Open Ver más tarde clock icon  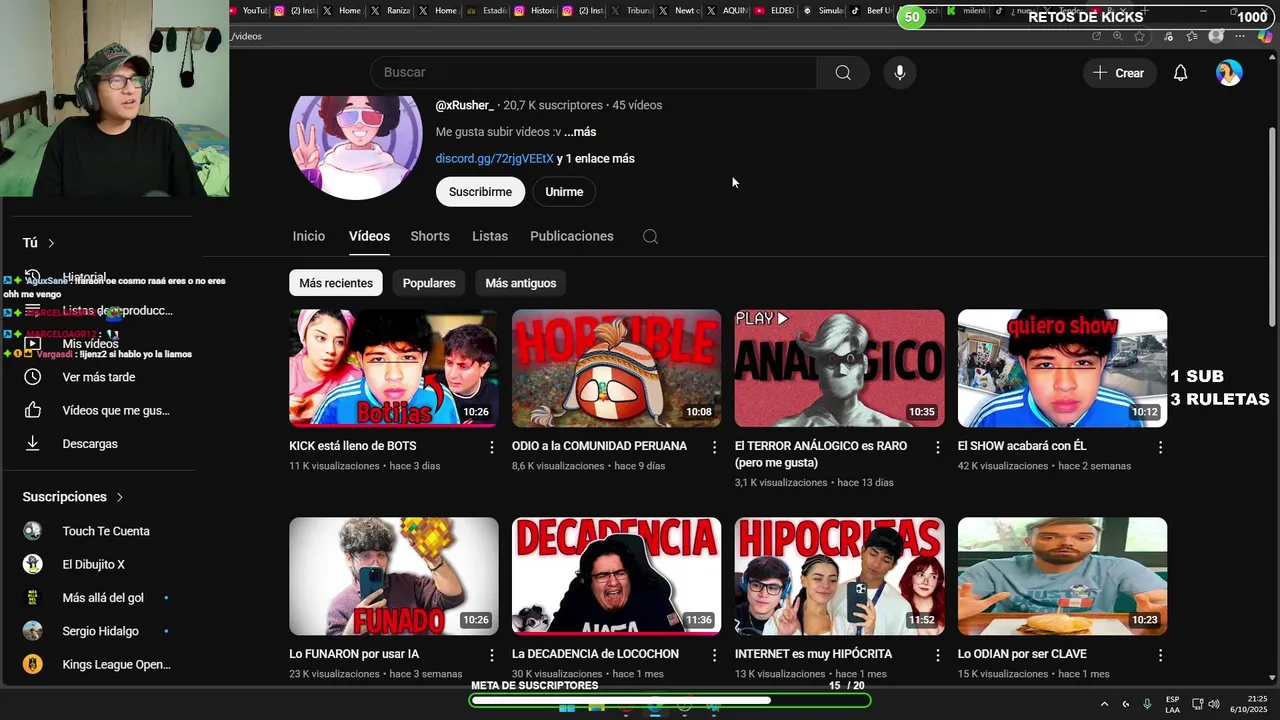tap(33, 377)
